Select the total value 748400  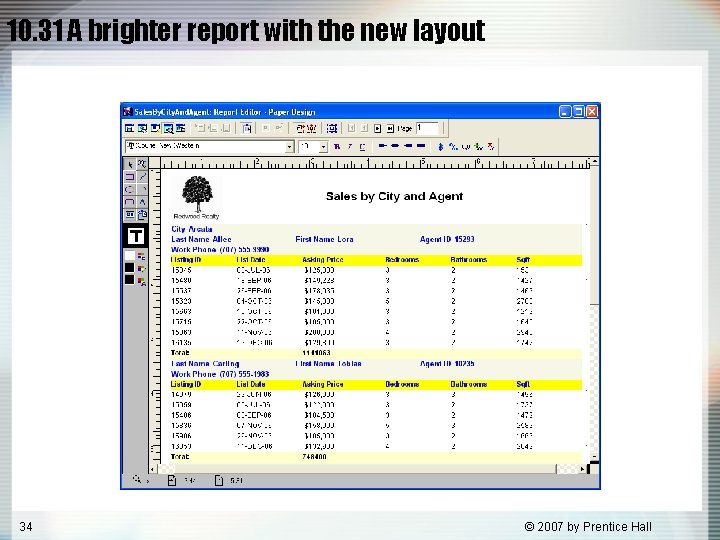tap(315, 457)
